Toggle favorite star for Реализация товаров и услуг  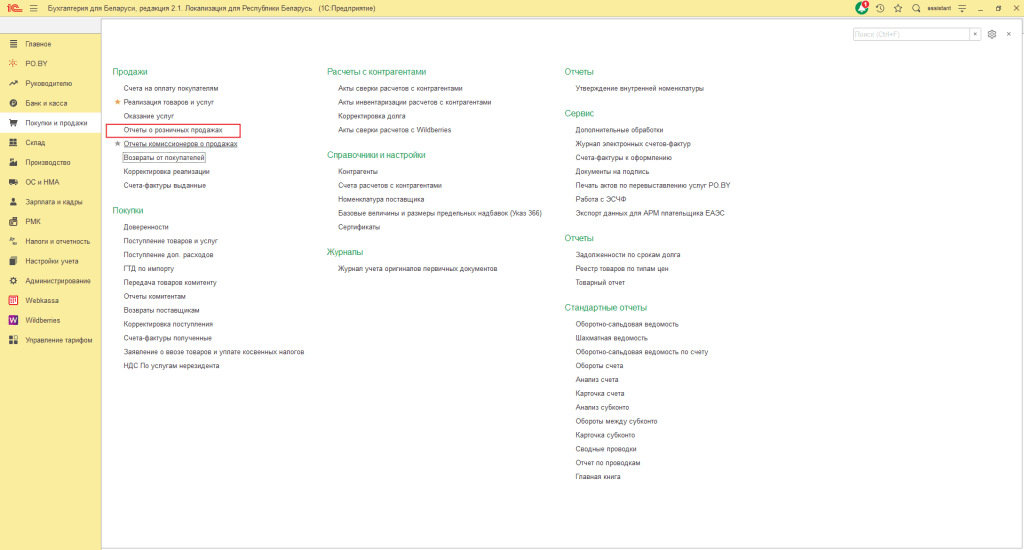[118, 102]
